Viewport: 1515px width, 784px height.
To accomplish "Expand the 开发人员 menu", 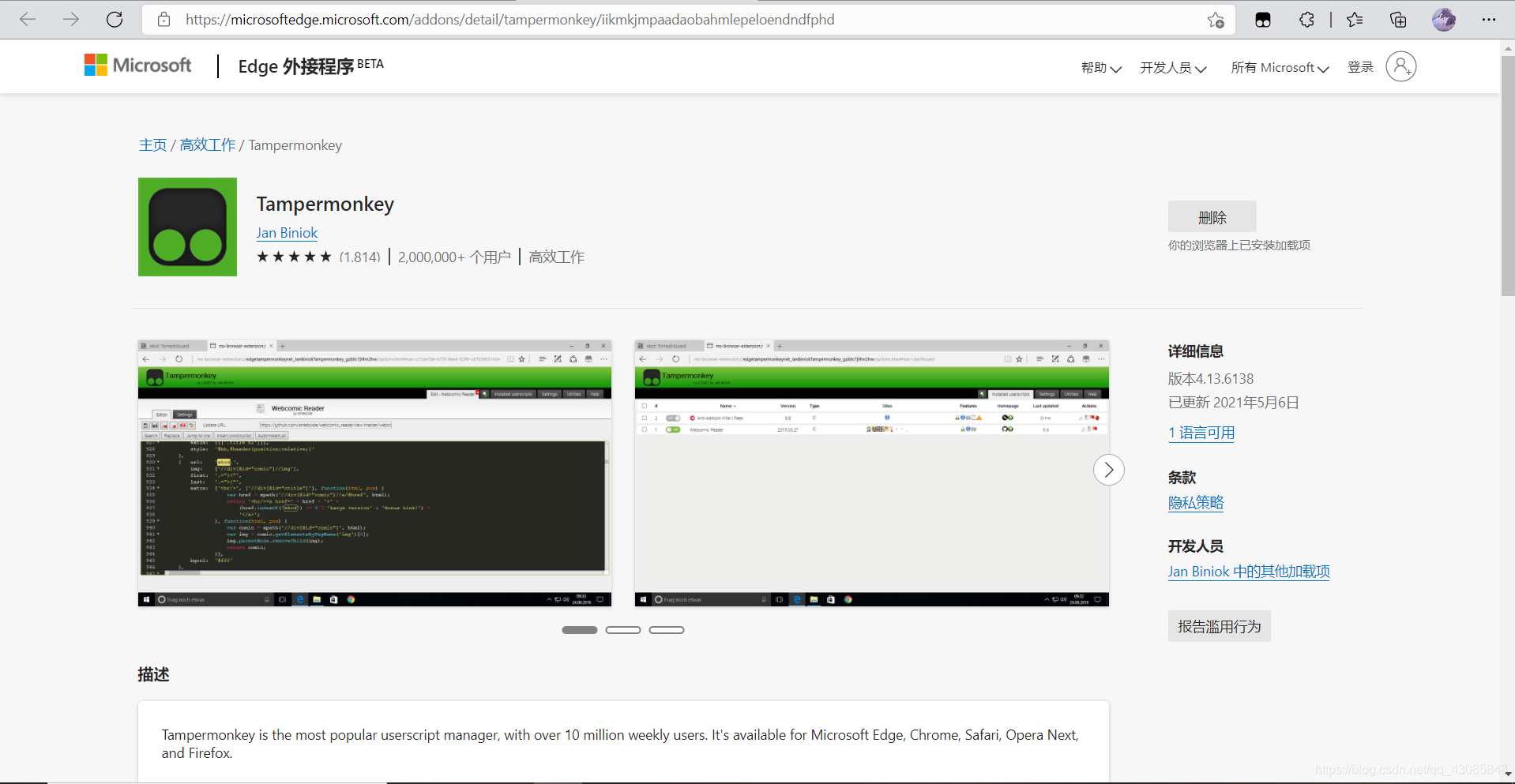I will click(1173, 68).
